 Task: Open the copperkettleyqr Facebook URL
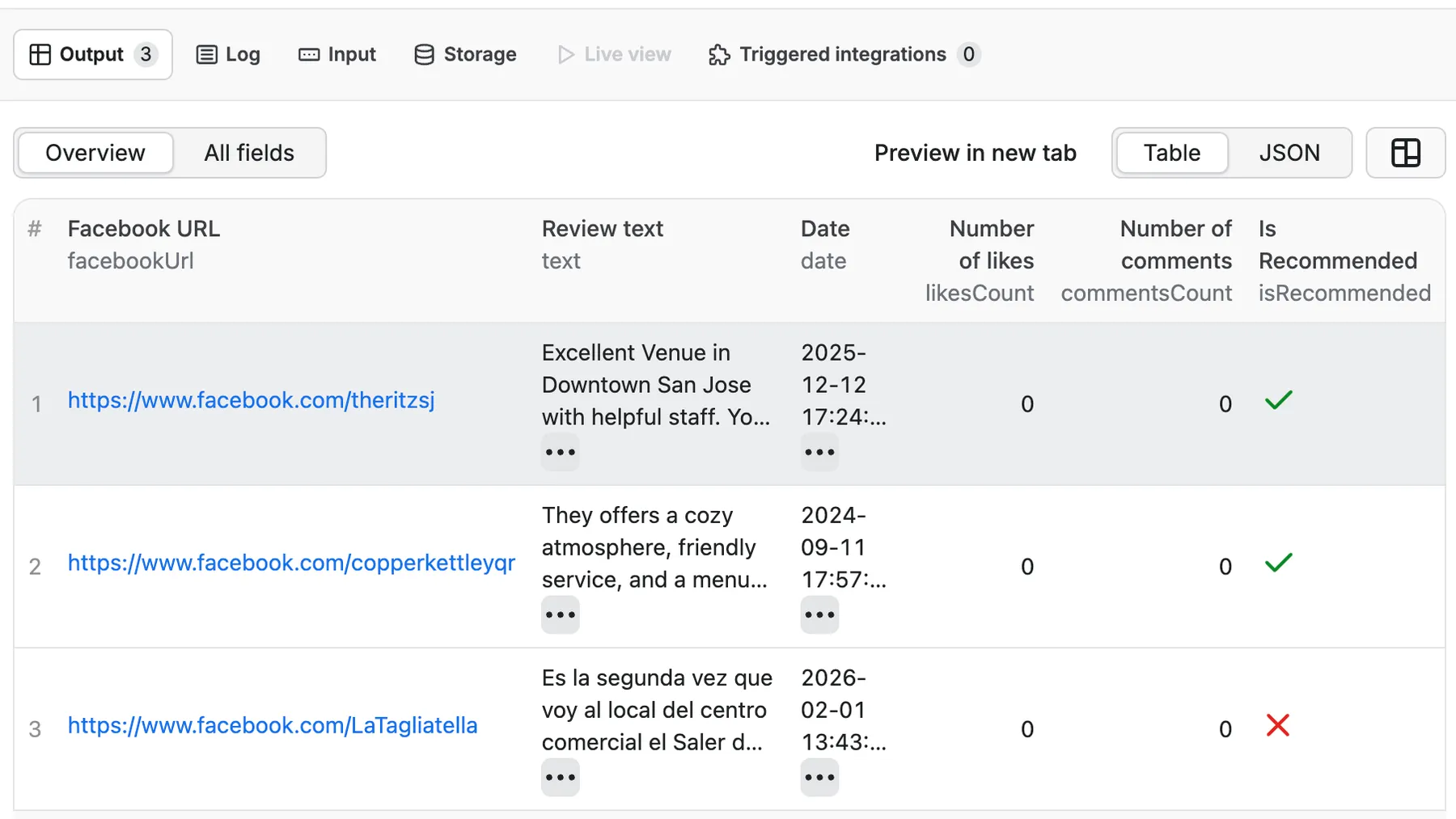point(291,564)
